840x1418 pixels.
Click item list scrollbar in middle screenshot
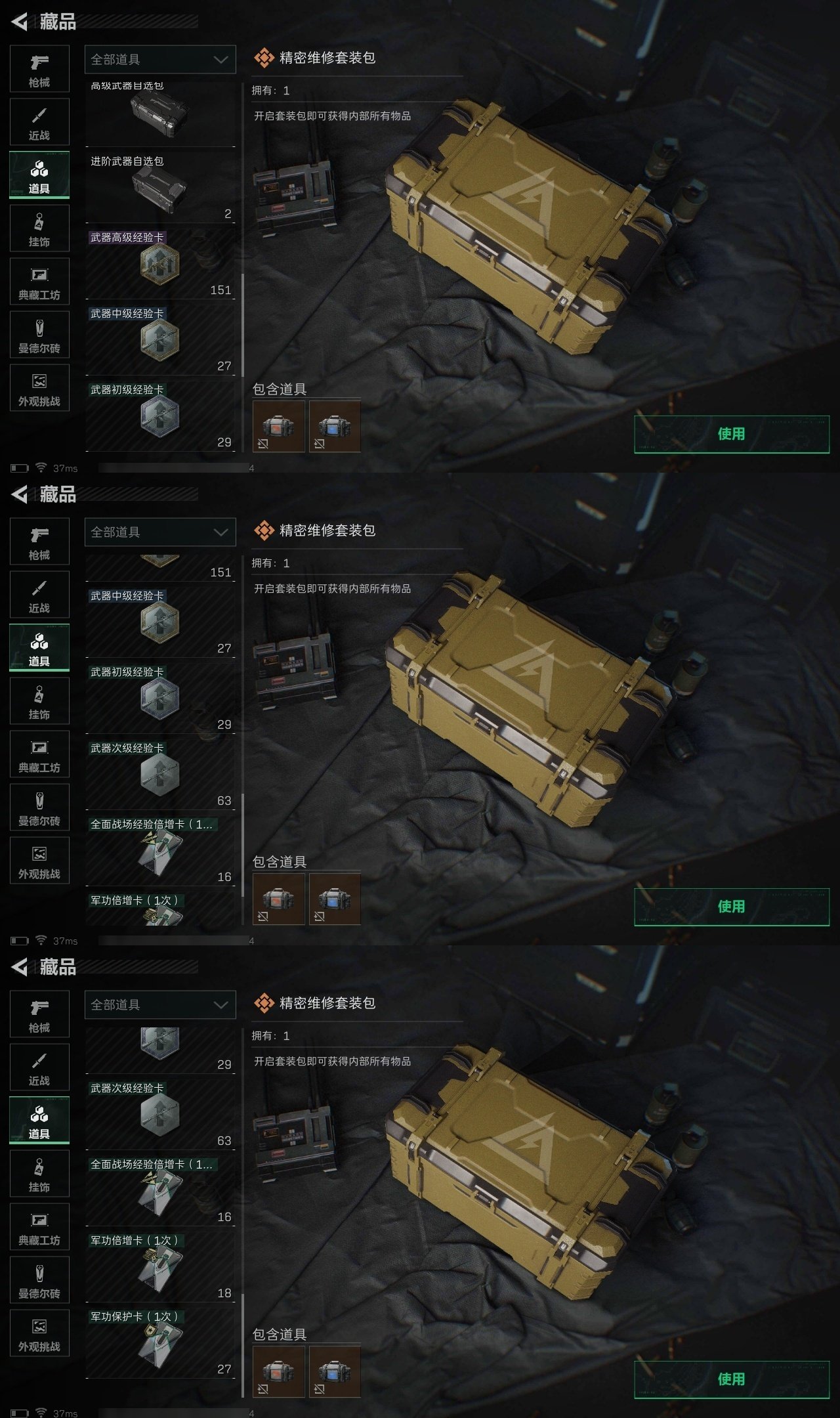pos(243,845)
